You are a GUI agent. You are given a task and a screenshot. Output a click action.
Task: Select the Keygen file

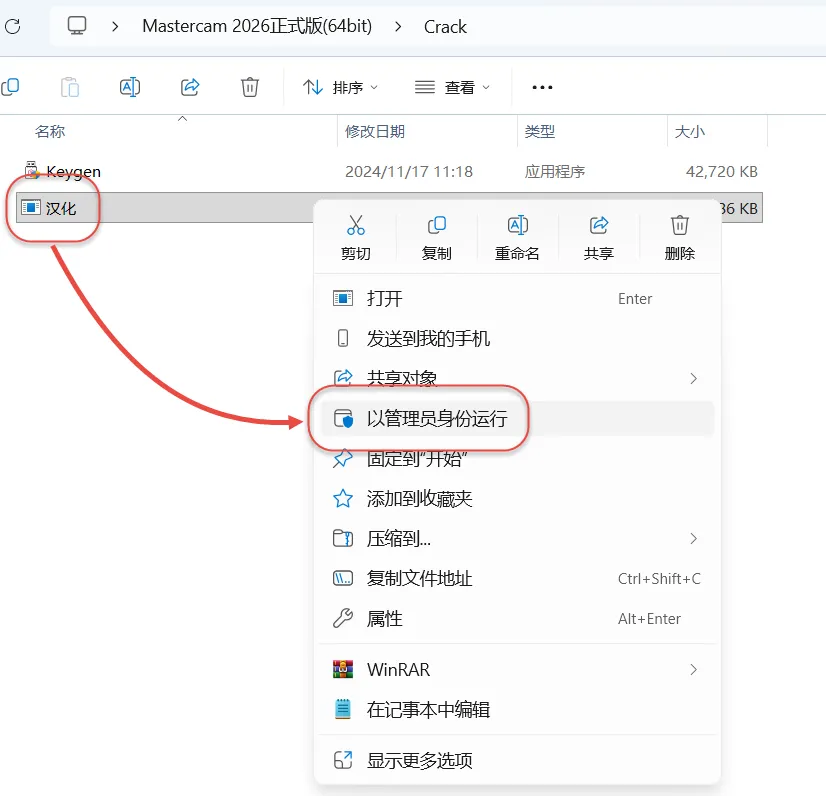coord(73,171)
